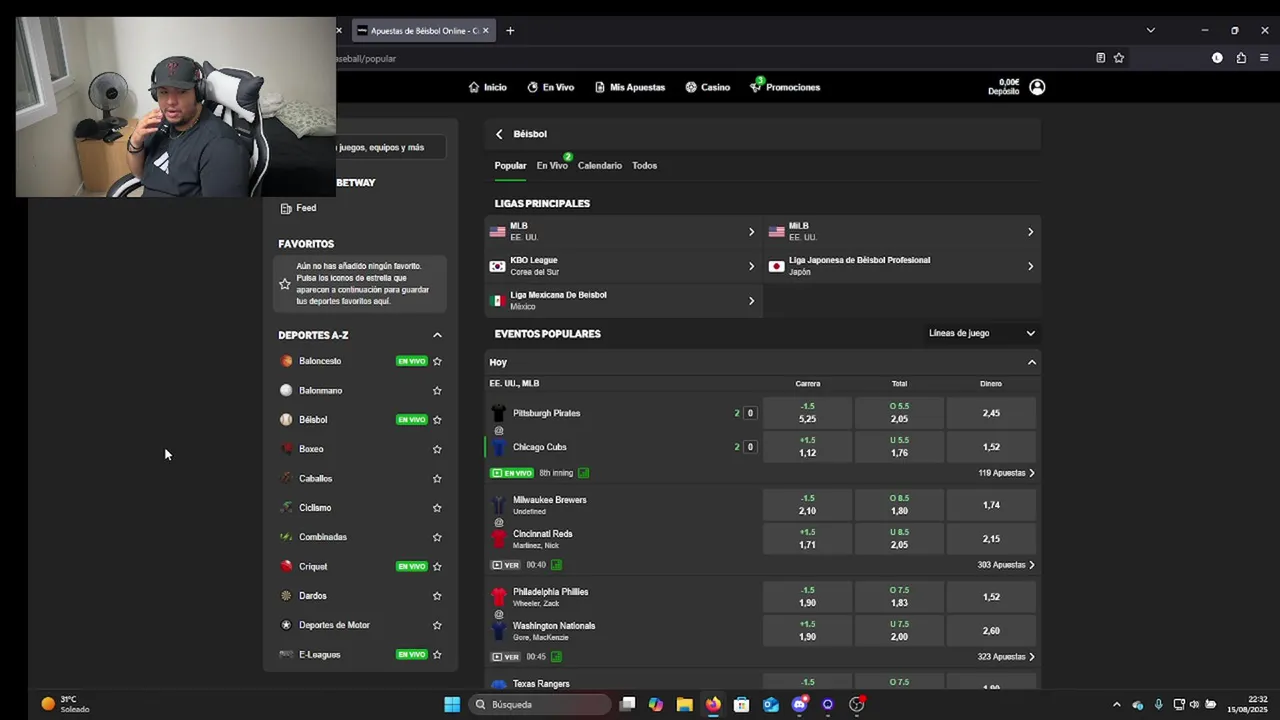1280x720 pixels.
Task: Click the VER icon for Phillies-Nationals
Action: click(506, 657)
